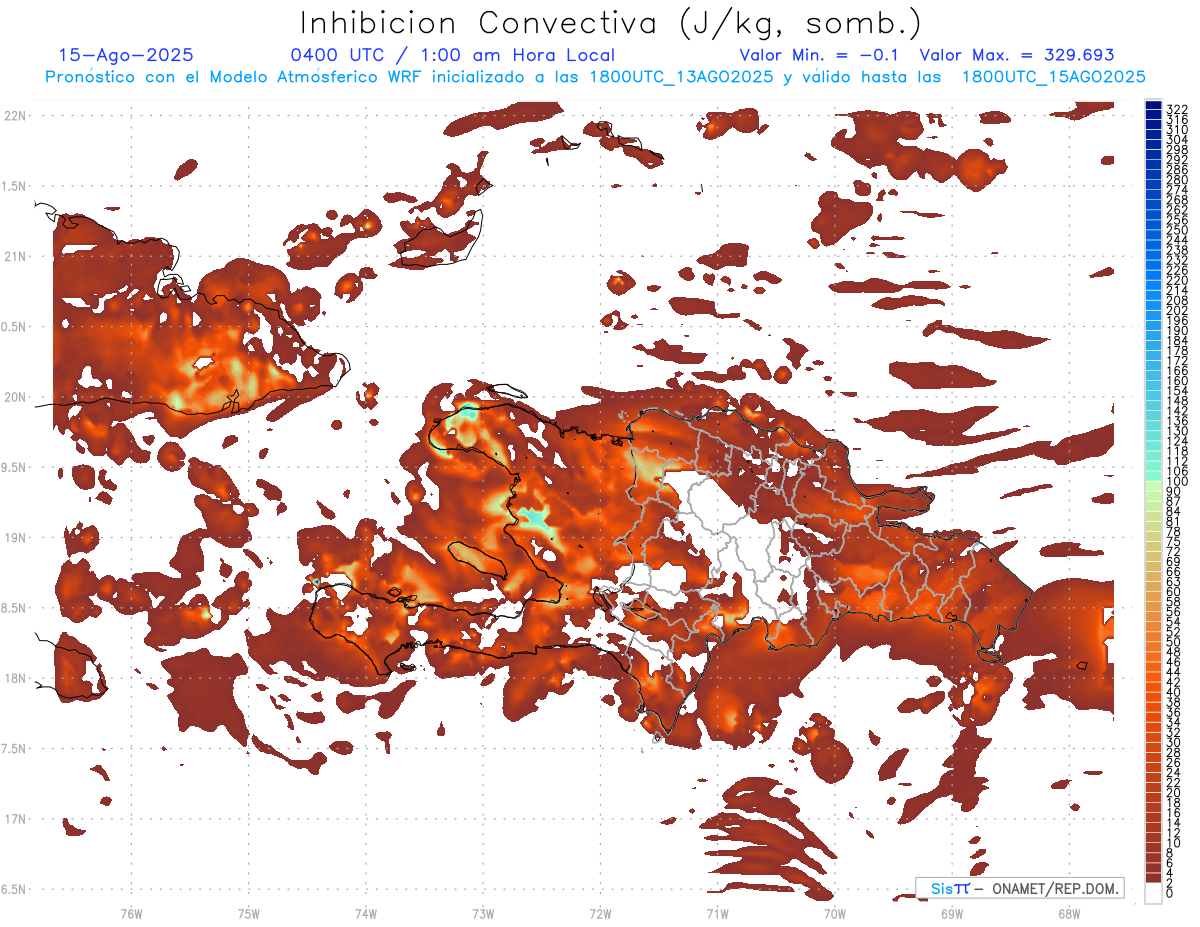The width and height of the screenshot is (1200, 927).
Task: Click the 17N latitude label
Action: click(15, 818)
